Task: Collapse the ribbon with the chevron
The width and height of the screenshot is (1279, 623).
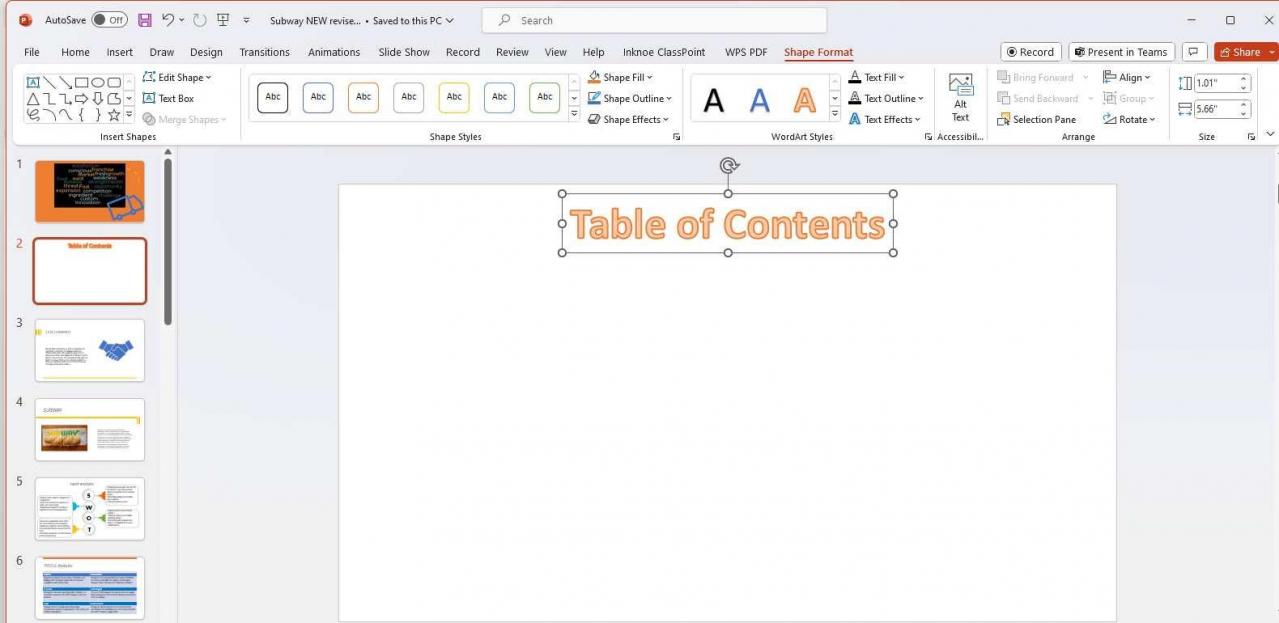Action: (x=1270, y=133)
